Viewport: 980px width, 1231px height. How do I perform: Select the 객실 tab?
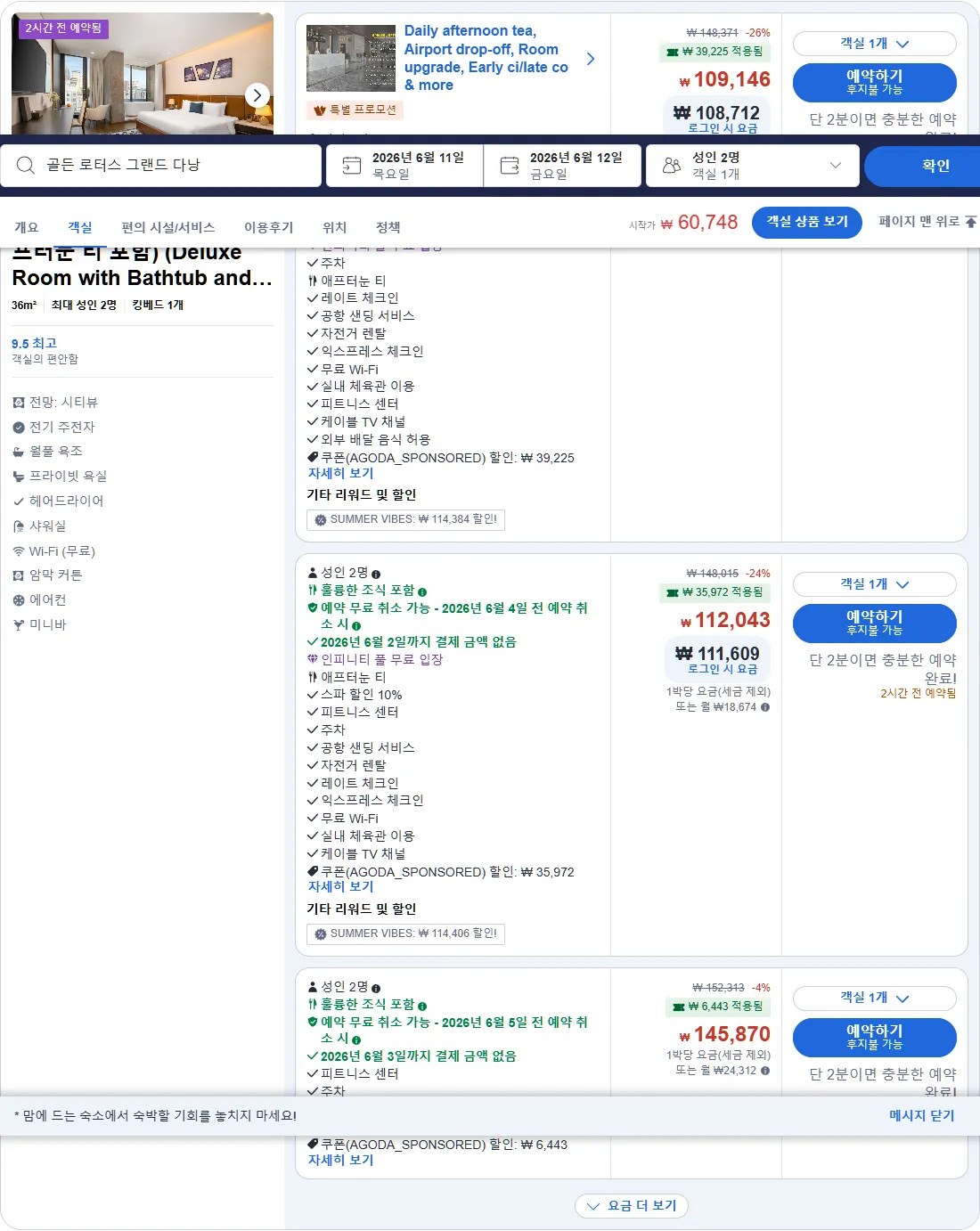coord(80,227)
